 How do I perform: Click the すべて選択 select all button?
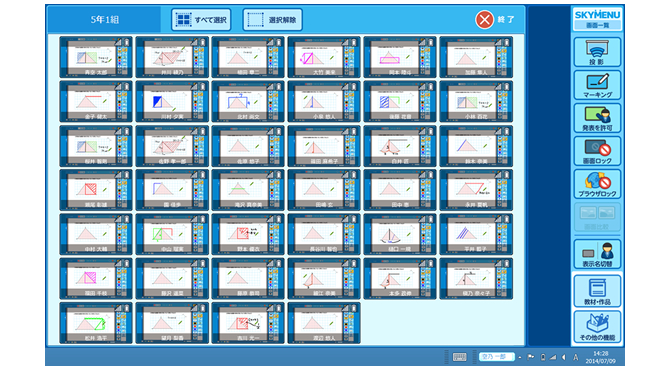[x=201, y=20]
